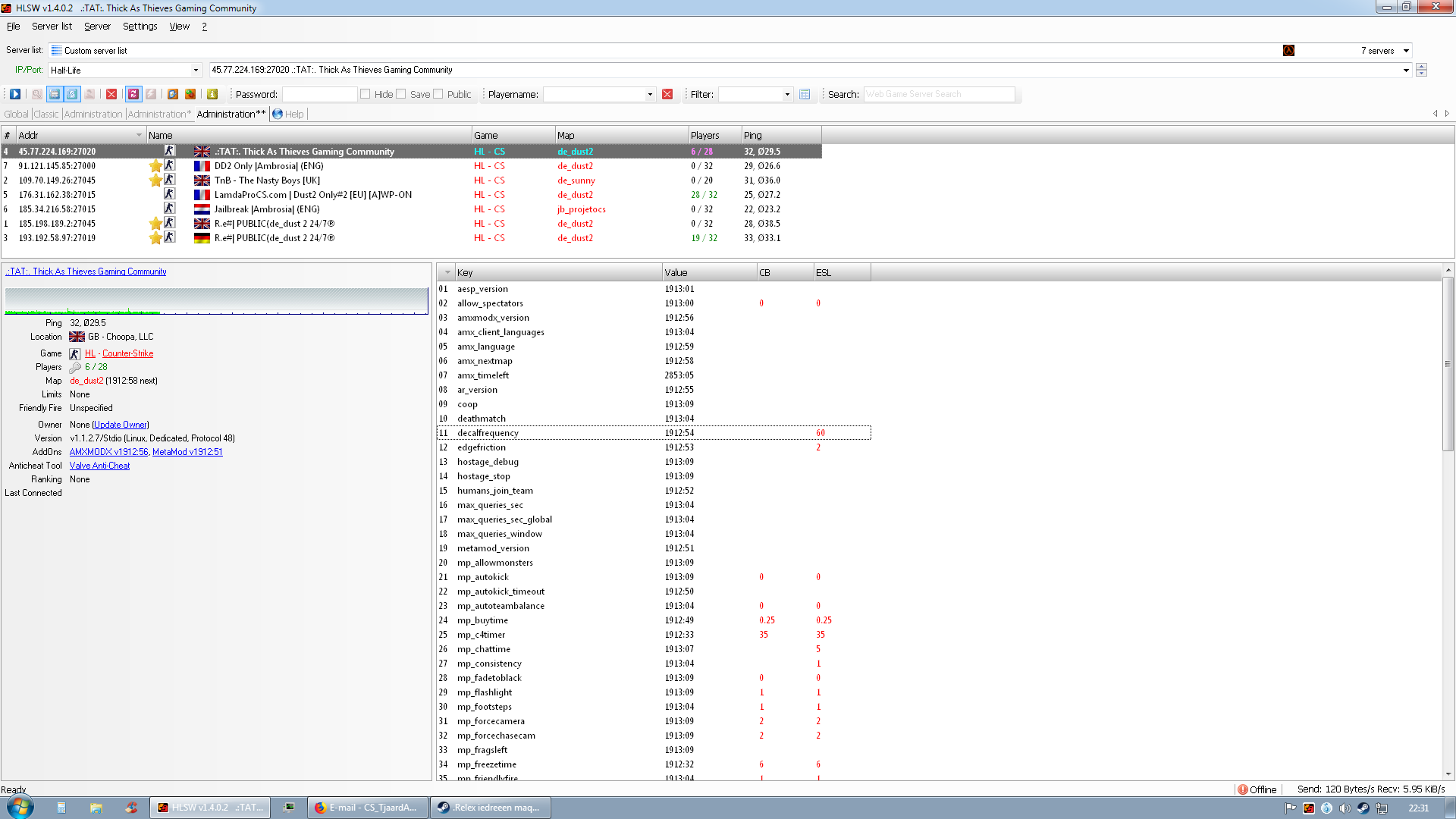Image resolution: width=1456 pixels, height=819 pixels.
Task: Expand the Server list dropdown arrow
Action: pos(1406,51)
